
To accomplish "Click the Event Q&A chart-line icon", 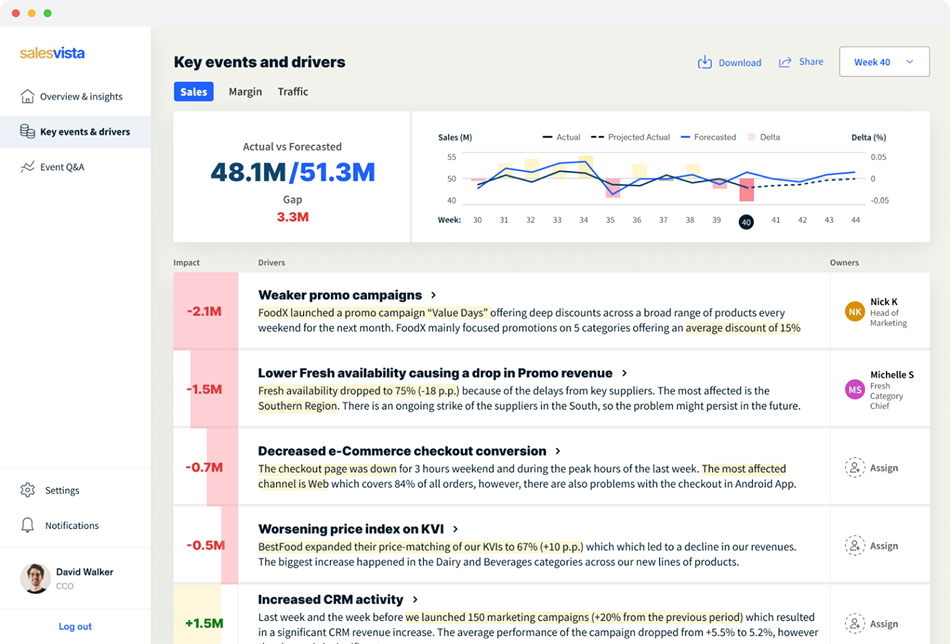I will [x=27, y=167].
